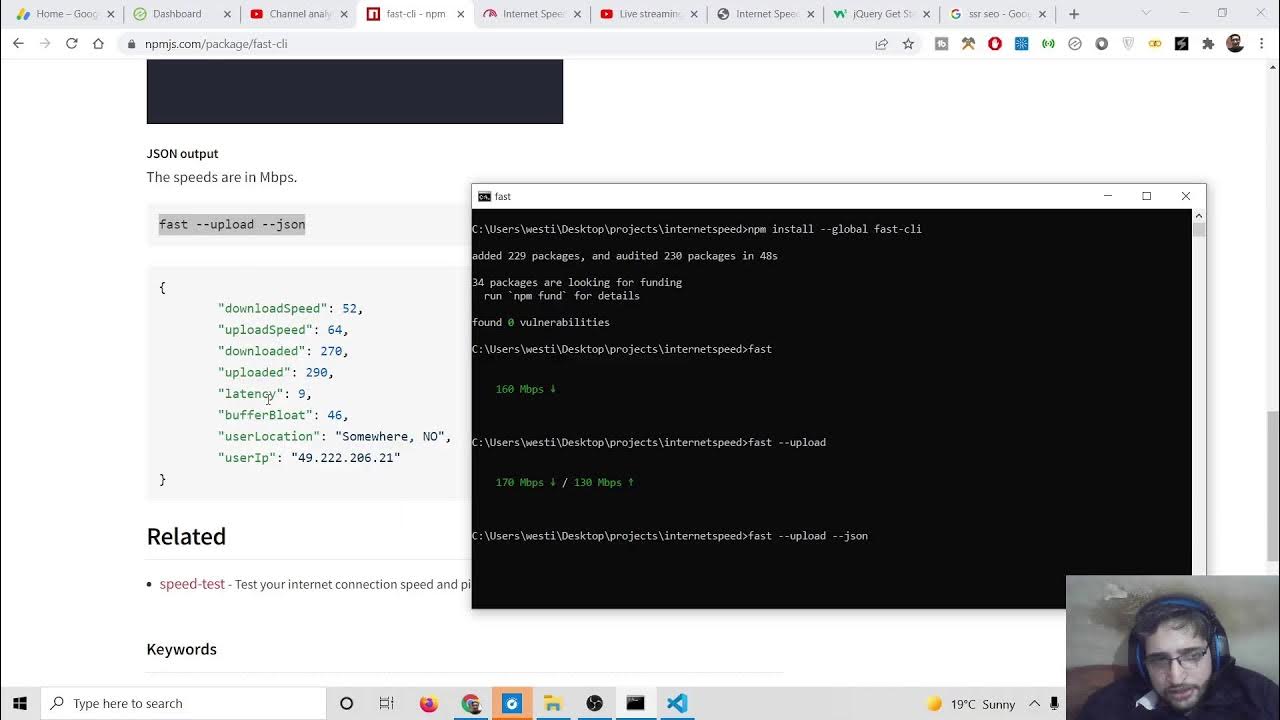
Task: Open Visual Studio Code from the taskbar
Action: point(677,703)
